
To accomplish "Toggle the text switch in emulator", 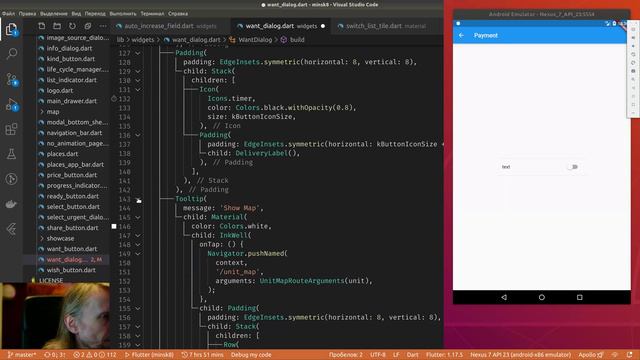I will [573, 167].
